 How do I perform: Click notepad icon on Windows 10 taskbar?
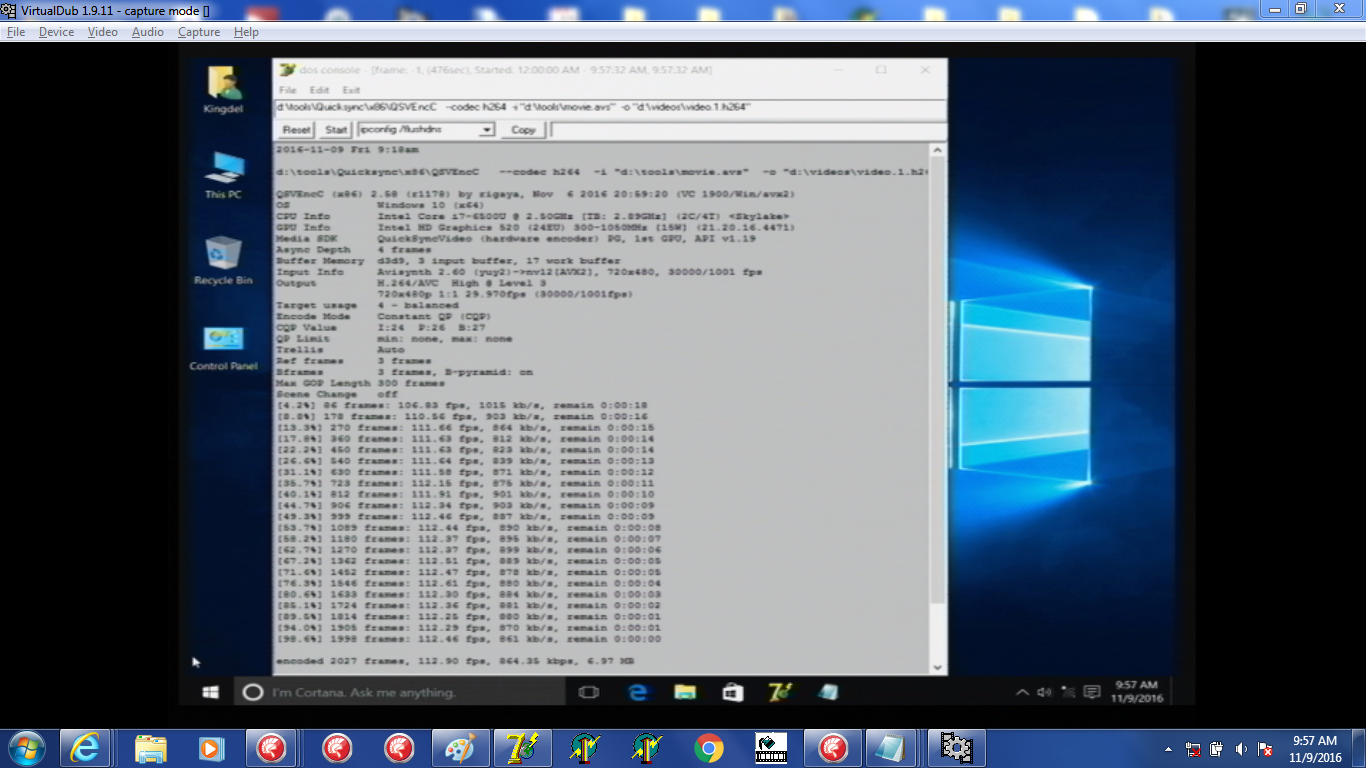(828, 692)
